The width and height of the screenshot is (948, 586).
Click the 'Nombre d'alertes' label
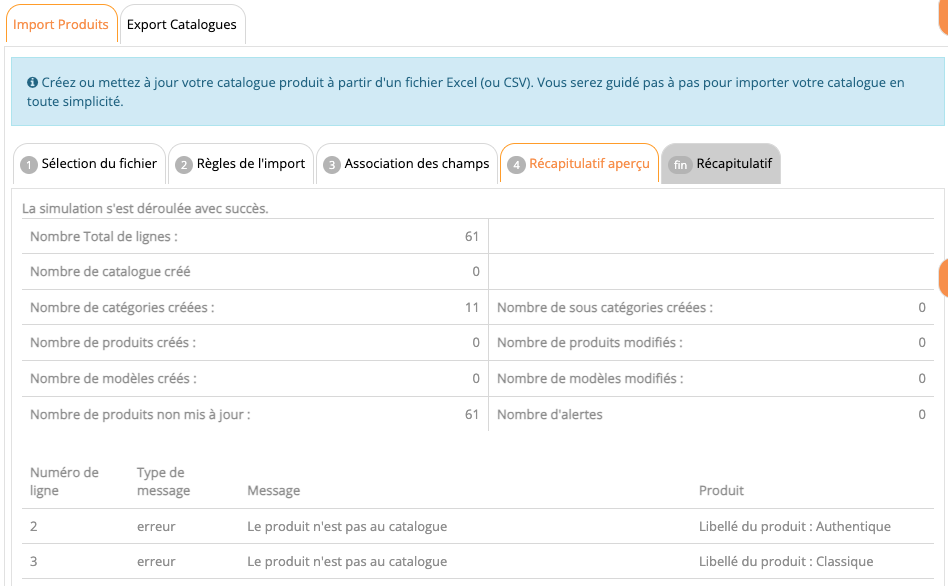(x=549, y=414)
